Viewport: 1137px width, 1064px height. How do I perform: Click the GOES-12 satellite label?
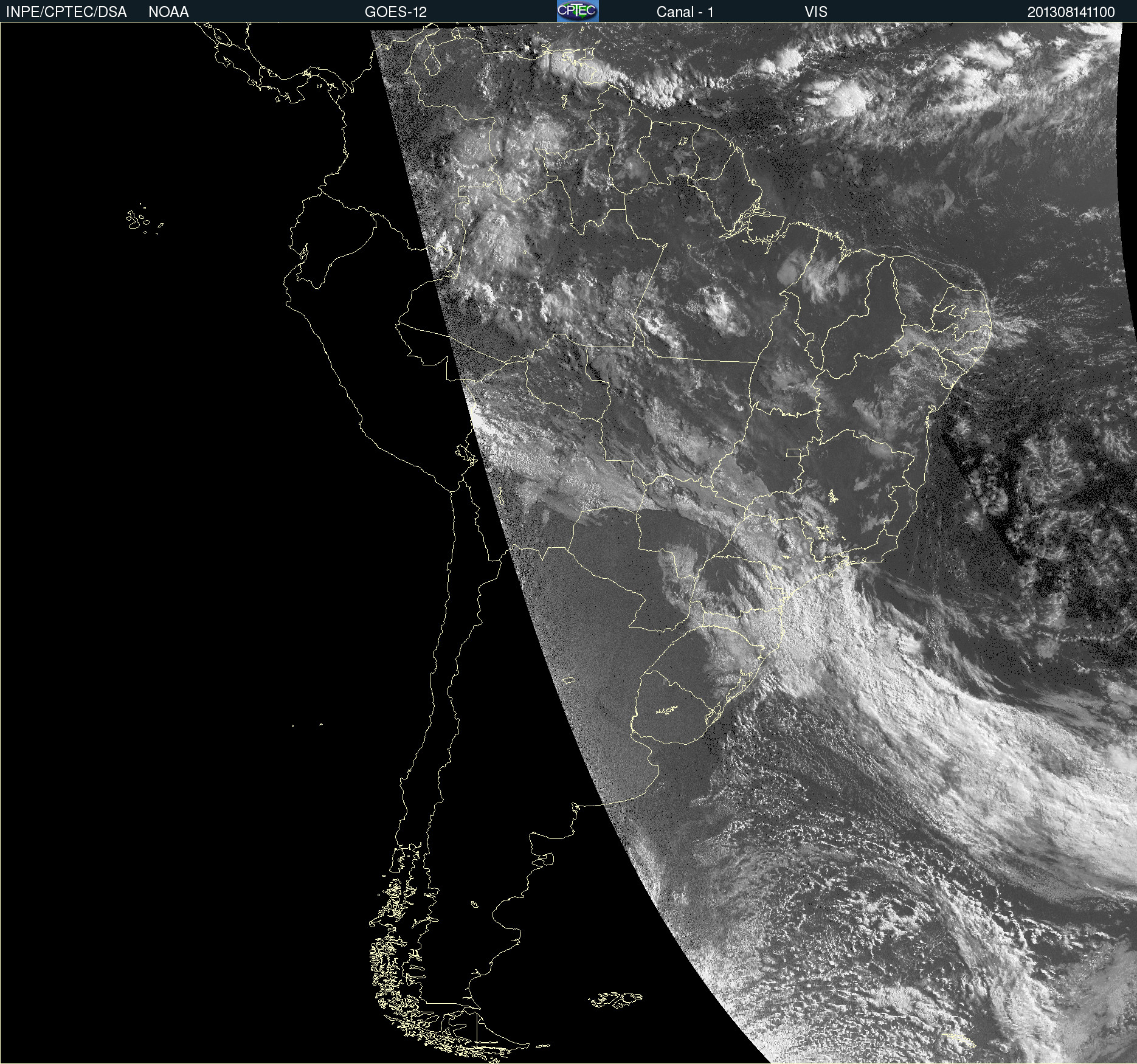point(396,12)
